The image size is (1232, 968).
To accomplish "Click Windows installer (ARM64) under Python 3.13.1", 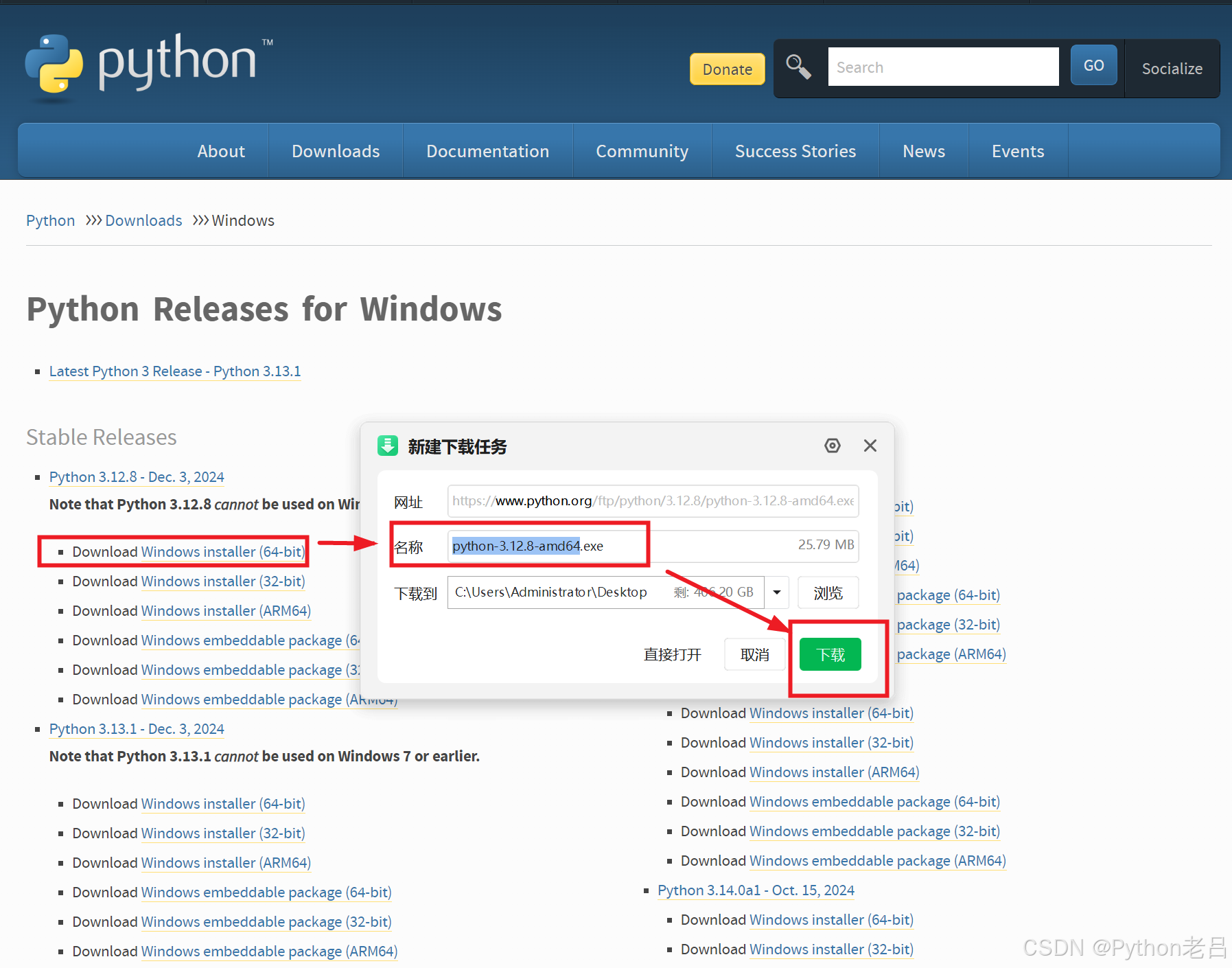I will [226, 863].
